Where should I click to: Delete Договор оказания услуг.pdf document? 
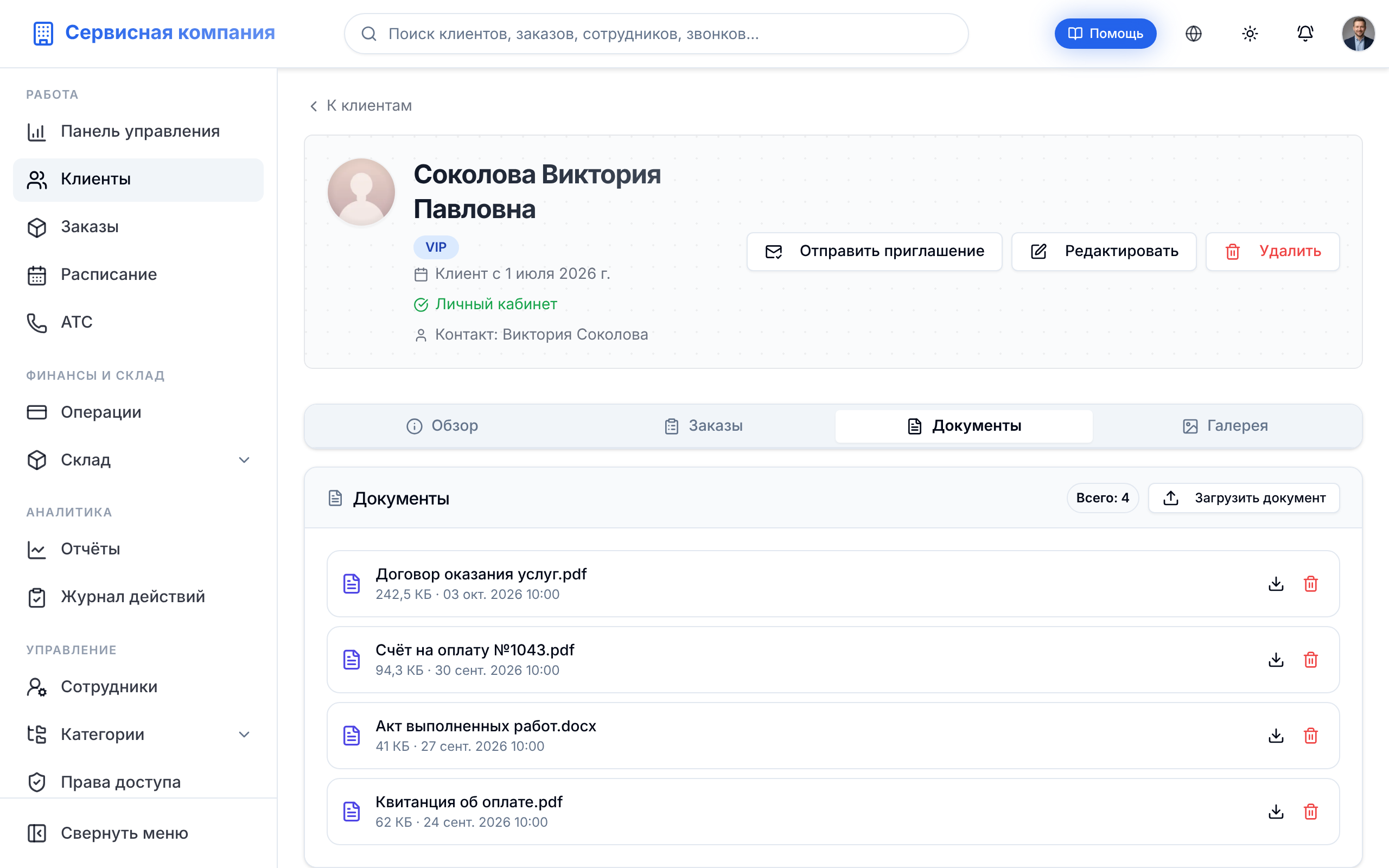click(x=1310, y=584)
